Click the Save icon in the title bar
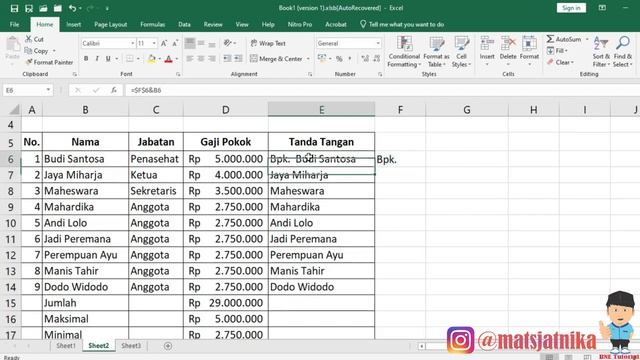 pos(14,8)
